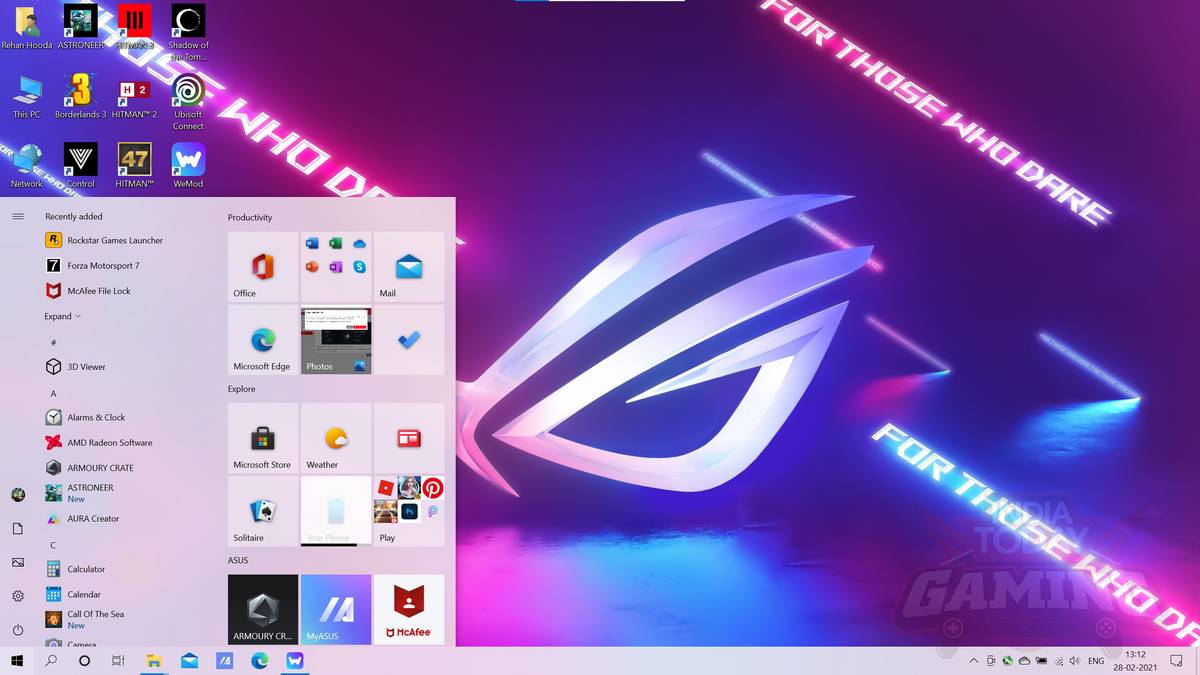
Task: Click the 'C' letter group header
Action: pyautogui.click(x=54, y=545)
